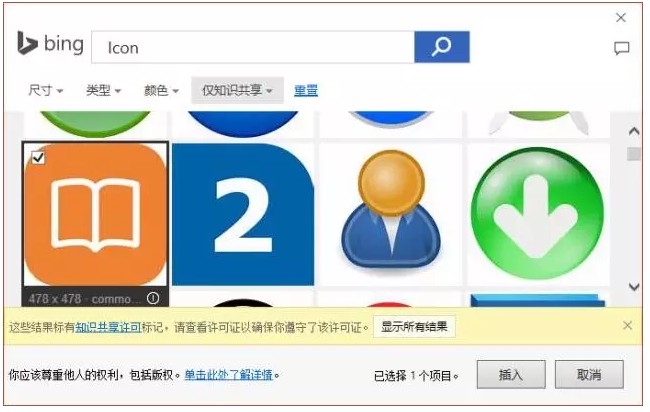
Task: Select the blue number 2 icon image
Action: pyautogui.click(x=243, y=215)
